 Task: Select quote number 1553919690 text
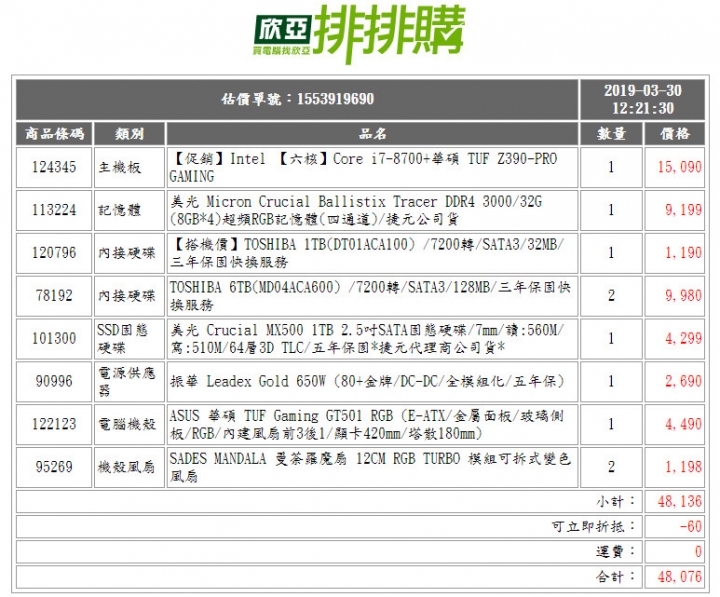click(x=335, y=99)
